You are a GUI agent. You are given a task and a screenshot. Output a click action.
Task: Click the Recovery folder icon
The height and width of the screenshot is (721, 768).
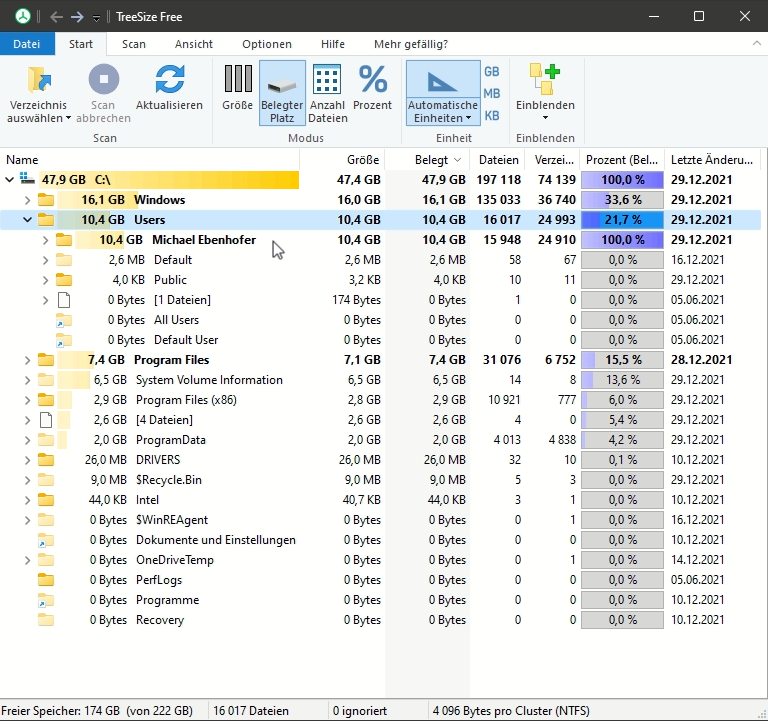[x=46, y=620]
